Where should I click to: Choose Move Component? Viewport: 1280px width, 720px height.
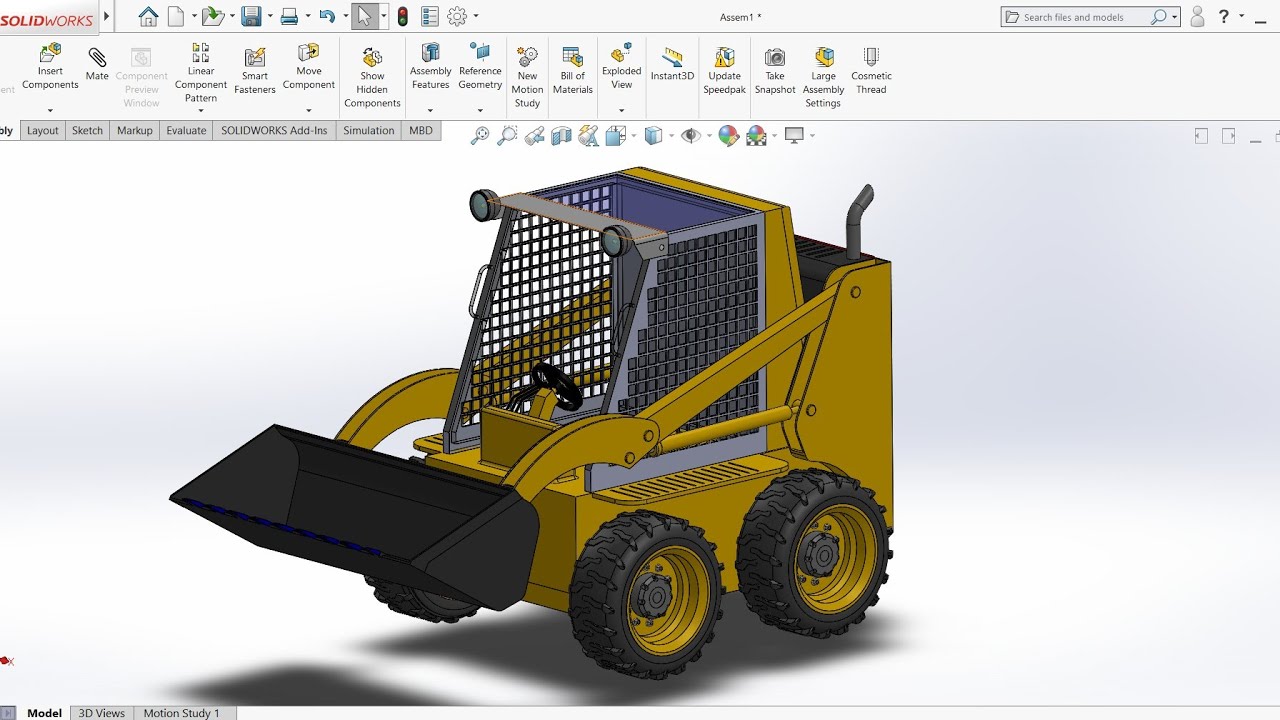click(309, 66)
